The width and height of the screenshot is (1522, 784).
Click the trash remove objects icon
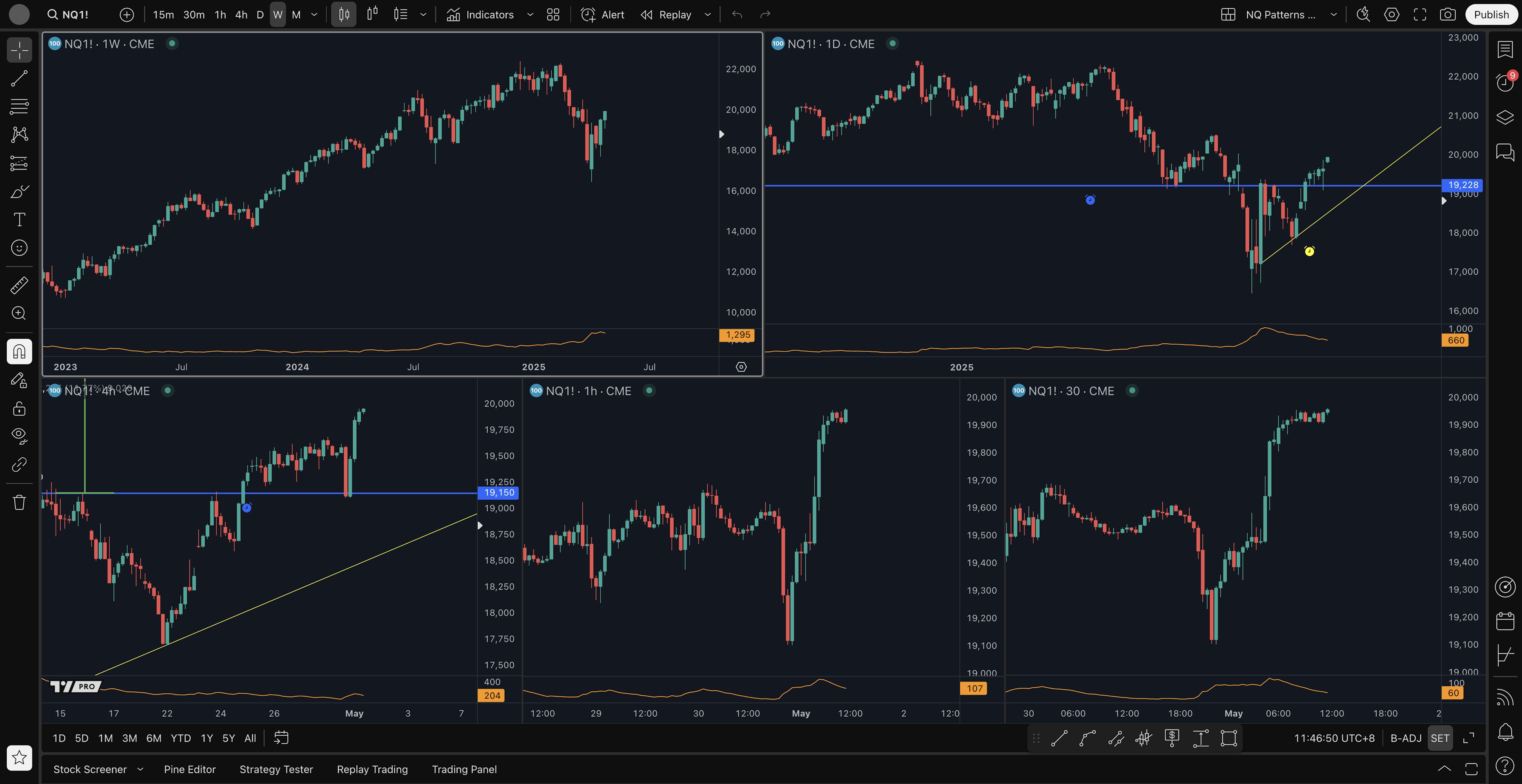click(19, 502)
